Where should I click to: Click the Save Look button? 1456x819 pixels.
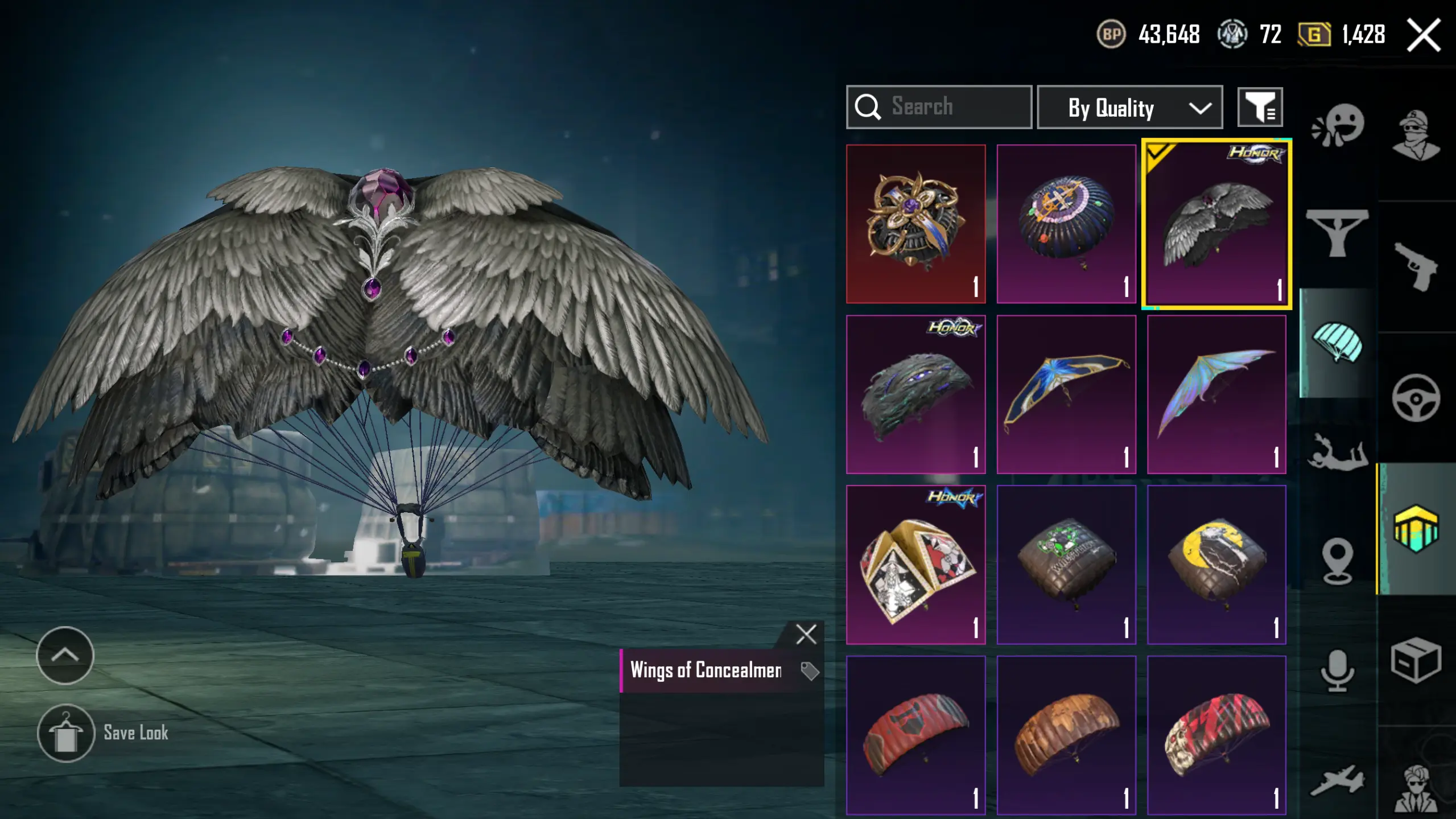coord(103,733)
